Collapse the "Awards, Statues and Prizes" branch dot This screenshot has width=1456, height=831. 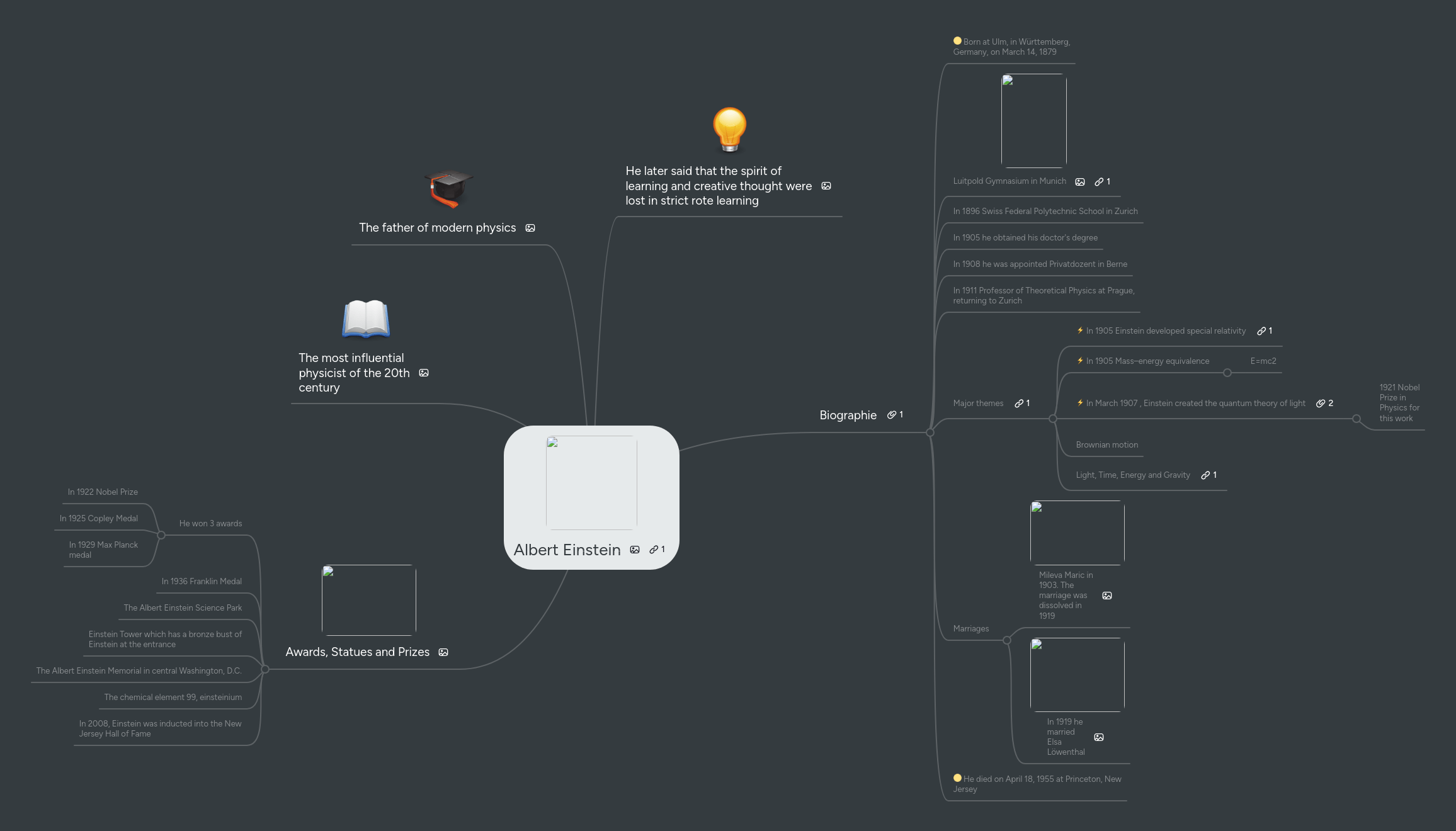pos(265,670)
